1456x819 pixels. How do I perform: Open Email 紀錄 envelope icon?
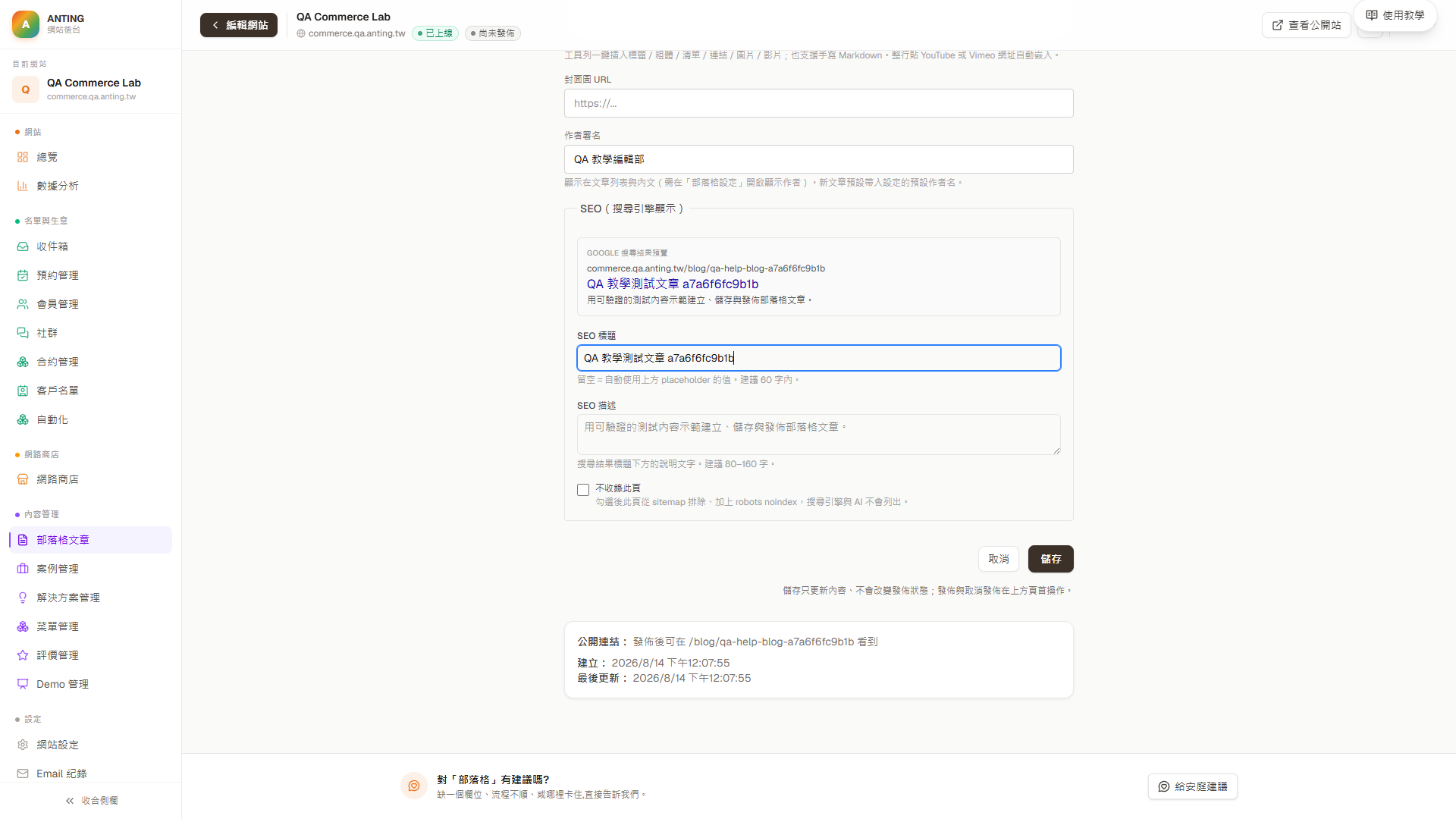coord(23,773)
